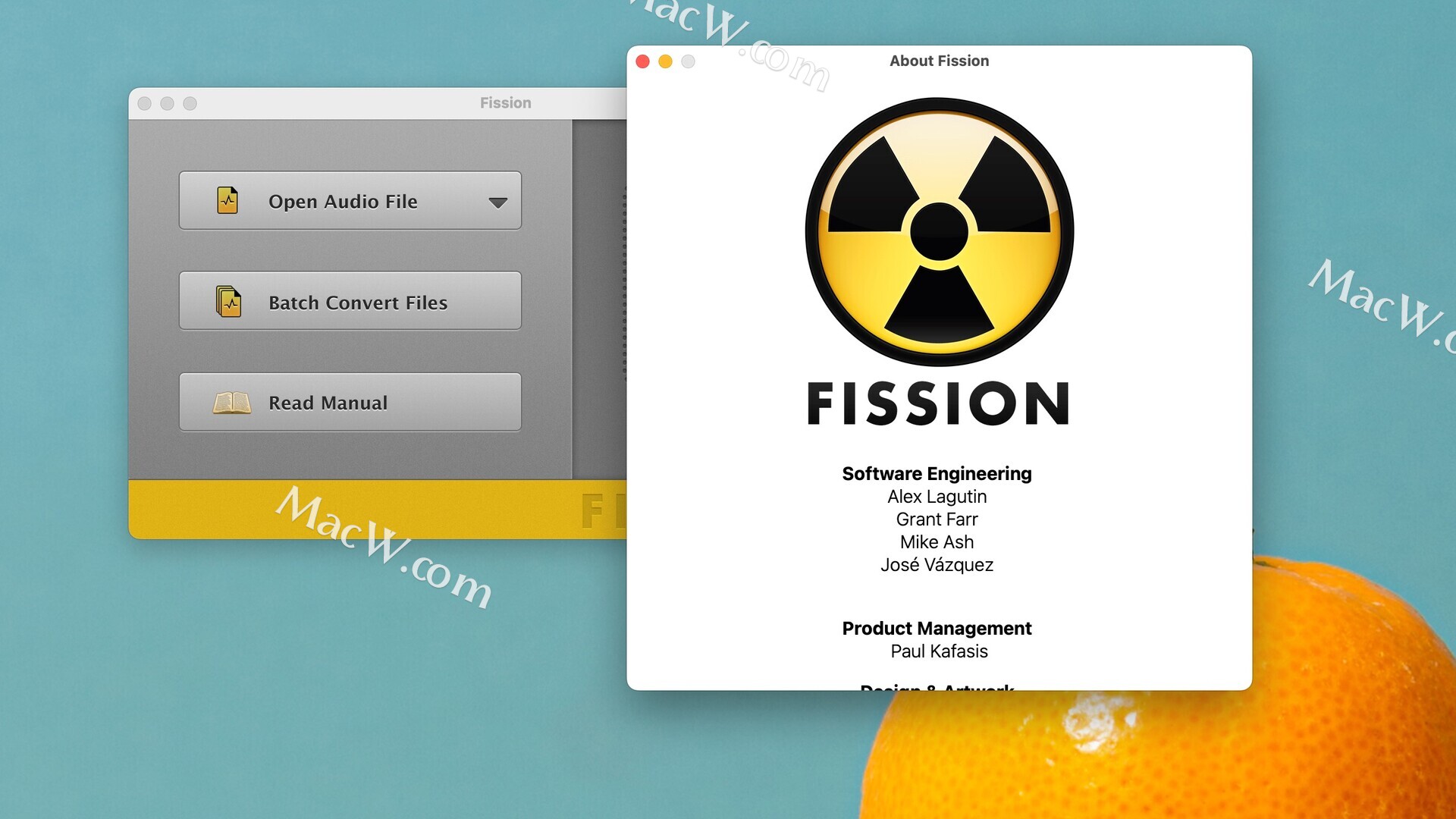Click the name Mike Ash
This screenshot has height=819, width=1456.
(x=937, y=542)
